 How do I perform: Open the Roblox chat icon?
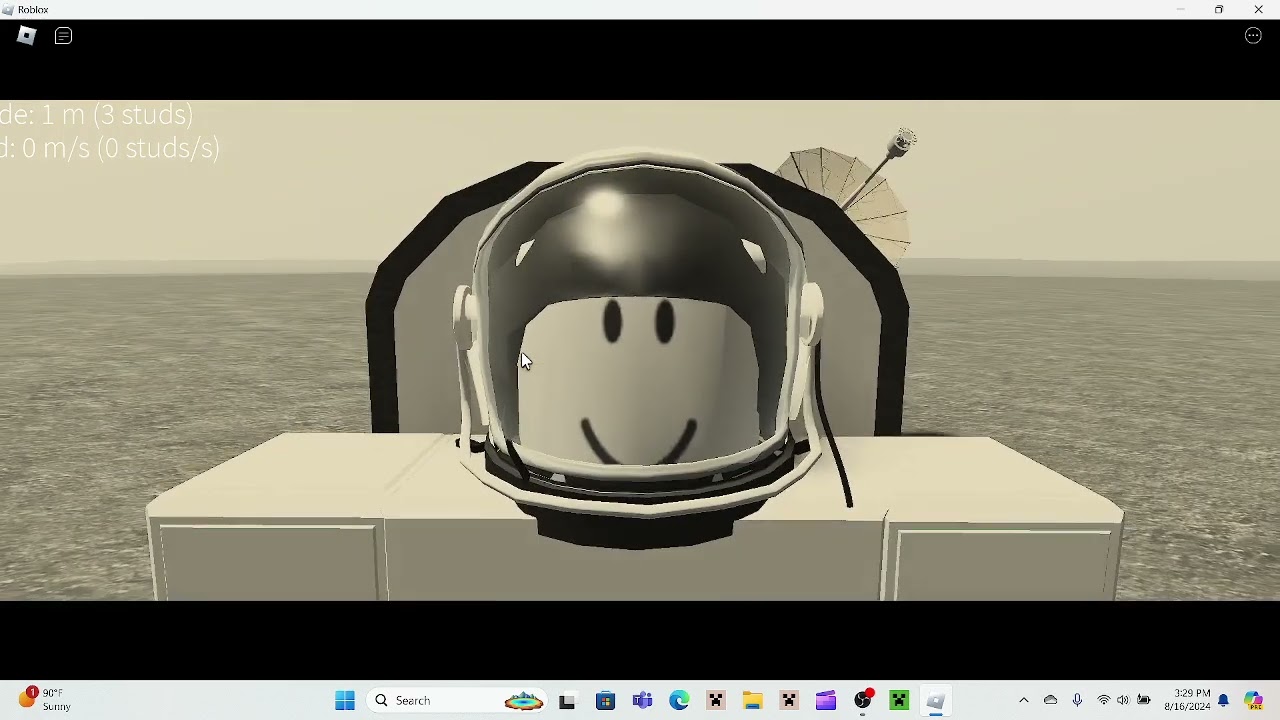tap(63, 36)
